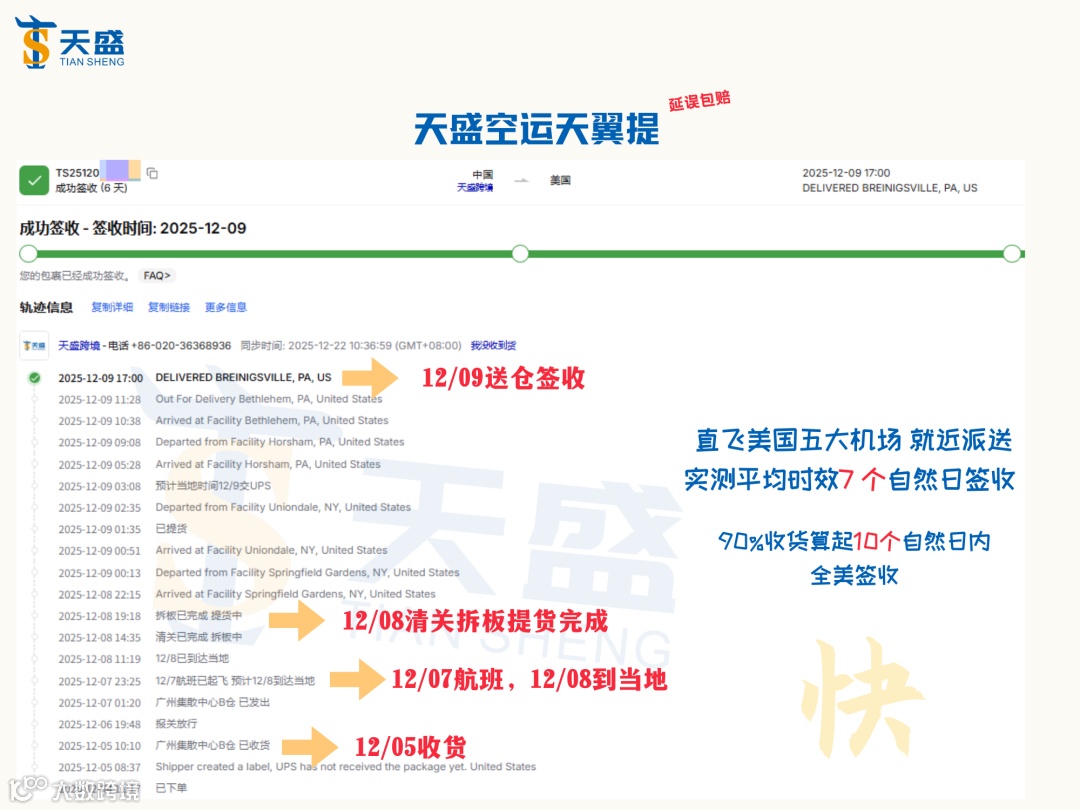Click the 复制详细 link
This screenshot has width=1080, height=810.
[112, 307]
